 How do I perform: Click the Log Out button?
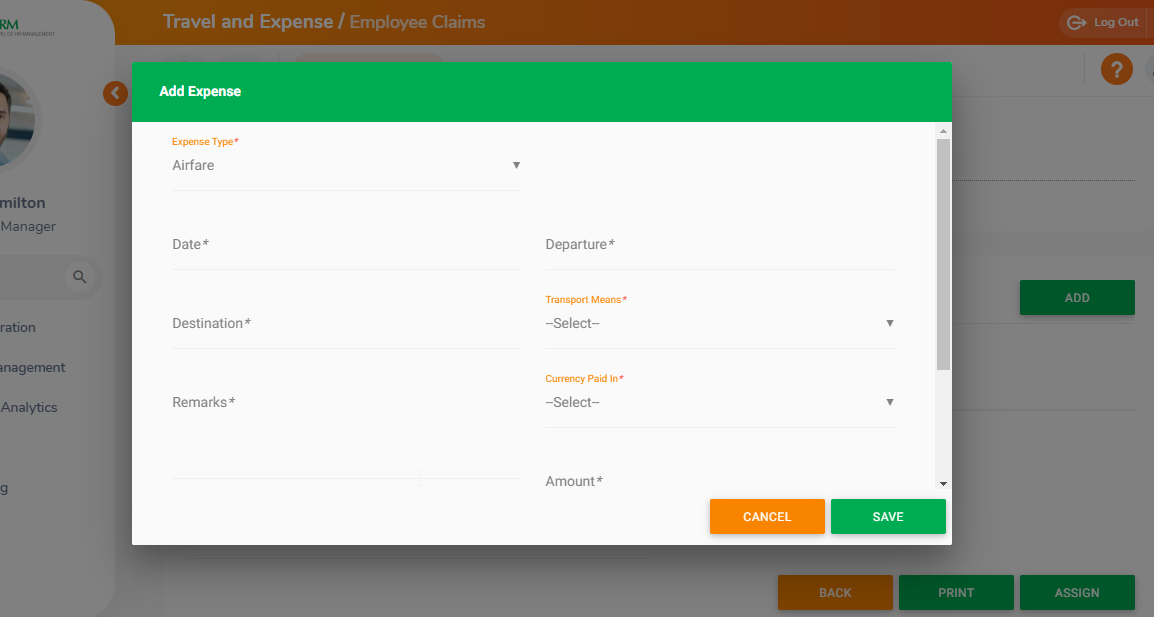pyautogui.click(x=1103, y=23)
